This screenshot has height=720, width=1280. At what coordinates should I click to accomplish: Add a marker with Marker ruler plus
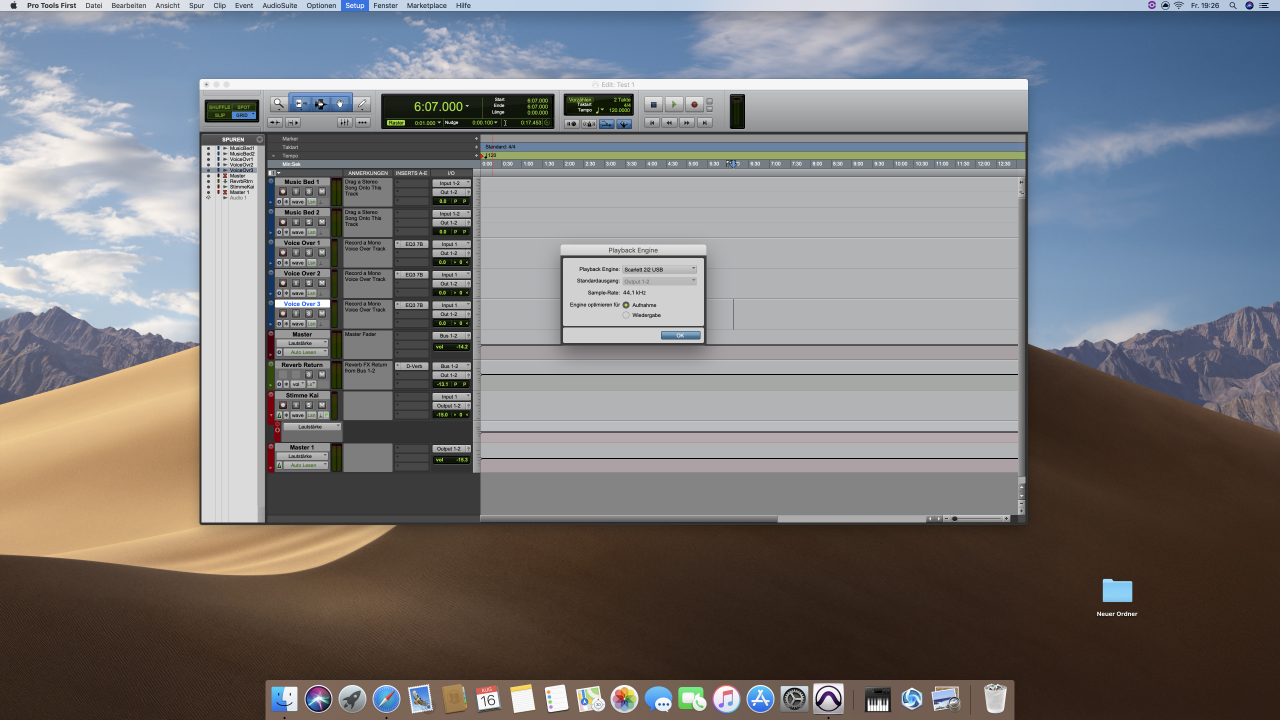476,139
